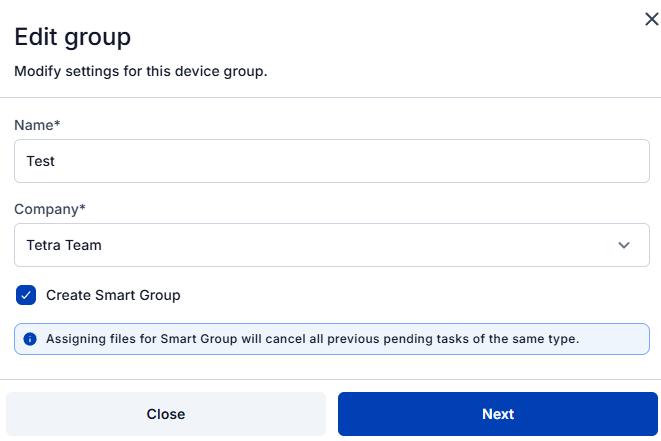Click the Name* field label
This screenshot has height=441, width=661.
pyautogui.click(x=37, y=125)
